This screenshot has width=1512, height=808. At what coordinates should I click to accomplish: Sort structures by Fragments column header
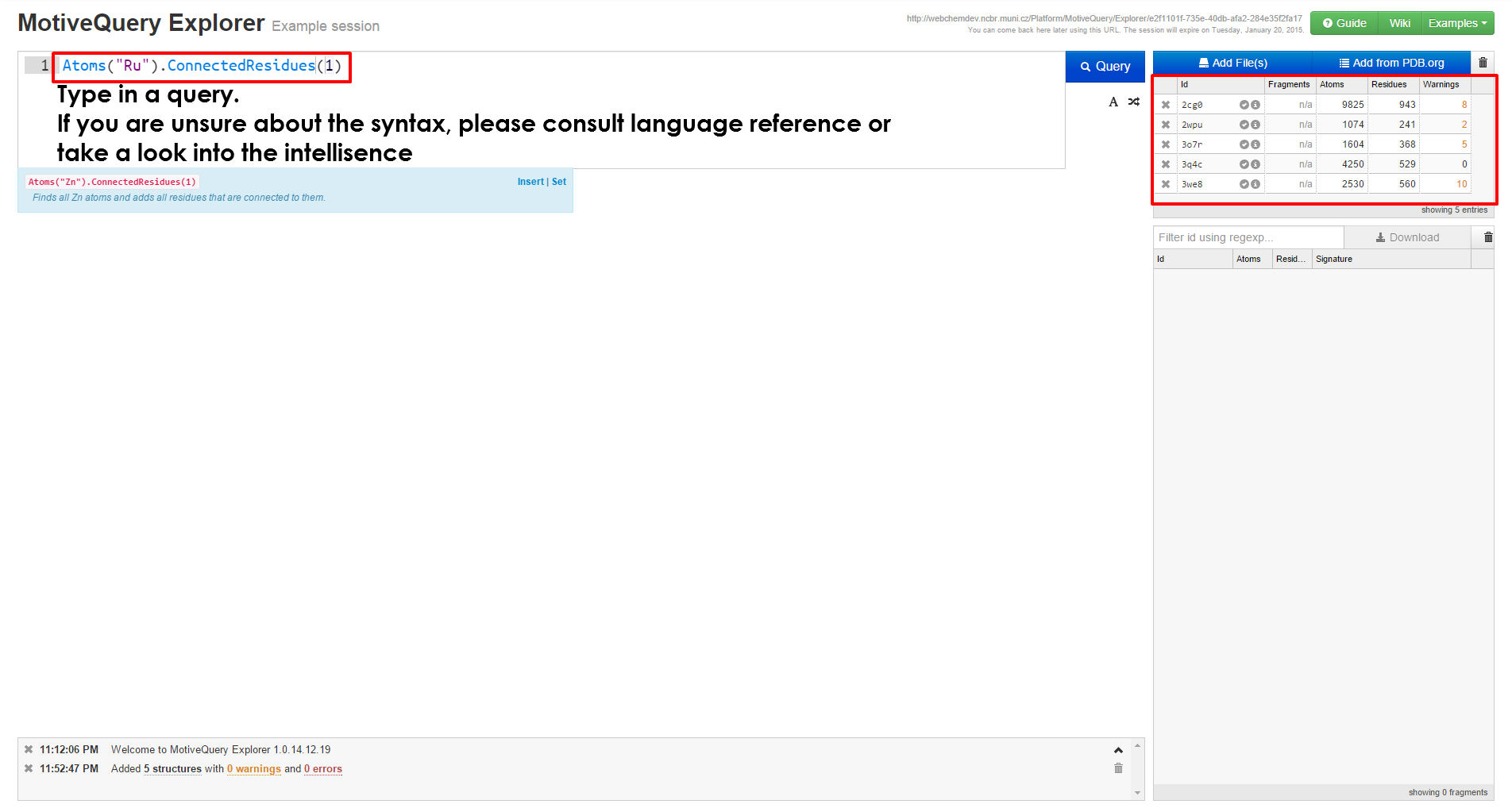coord(1290,84)
